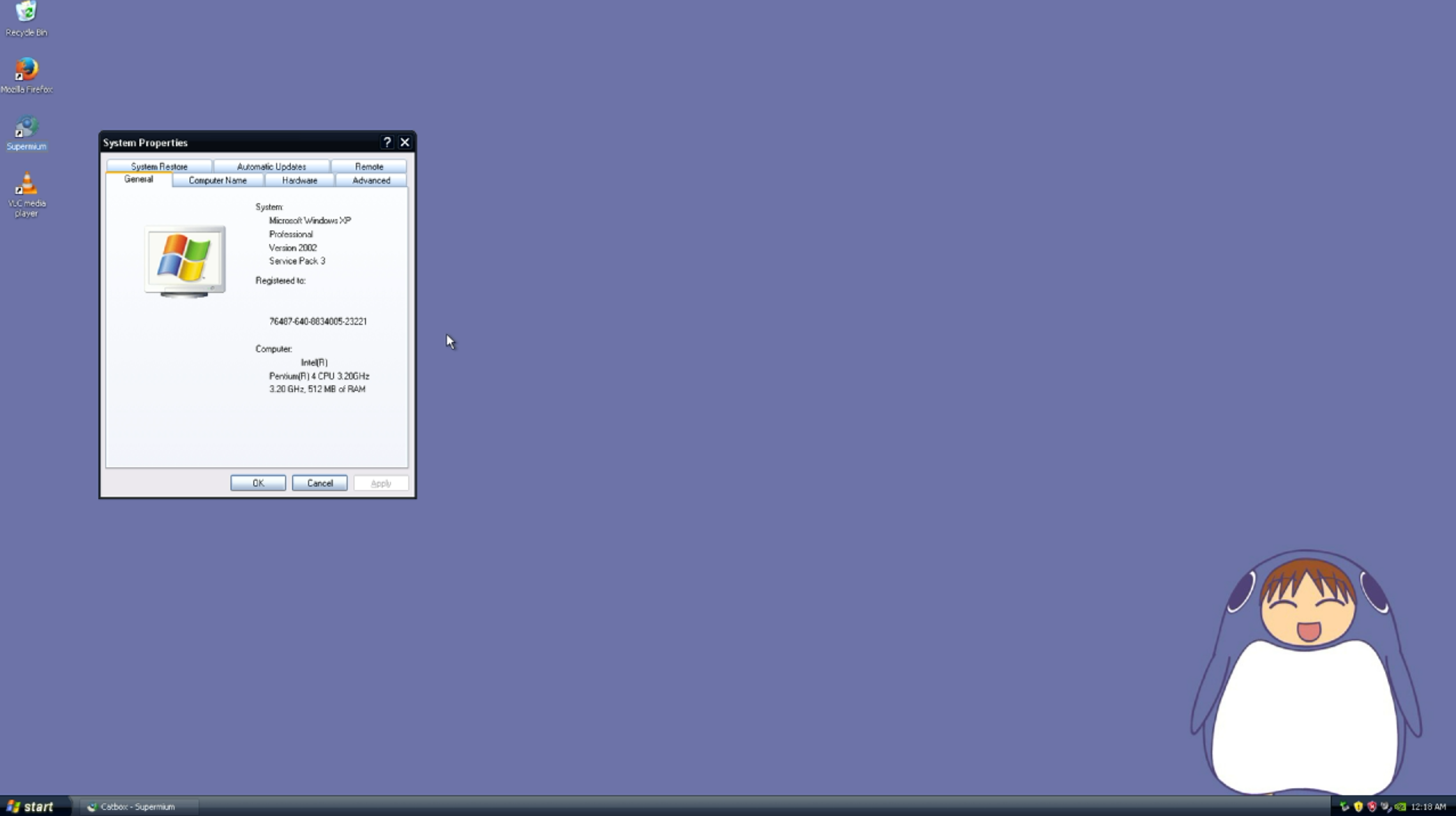Select the VLC media player shortcut
Viewport: 1456px width, 816px height.
tap(26, 195)
